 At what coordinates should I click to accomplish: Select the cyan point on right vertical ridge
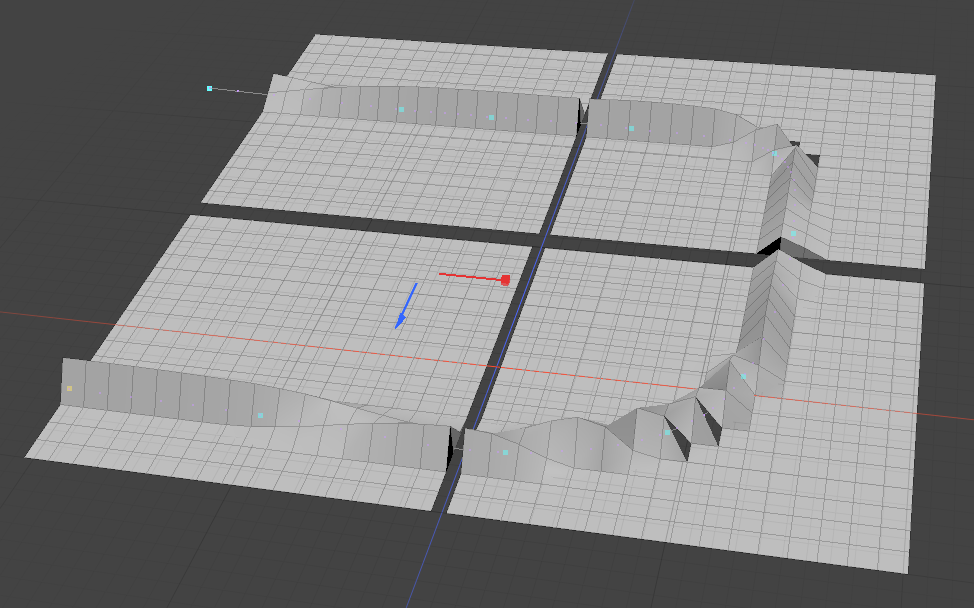tap(793, 233)
